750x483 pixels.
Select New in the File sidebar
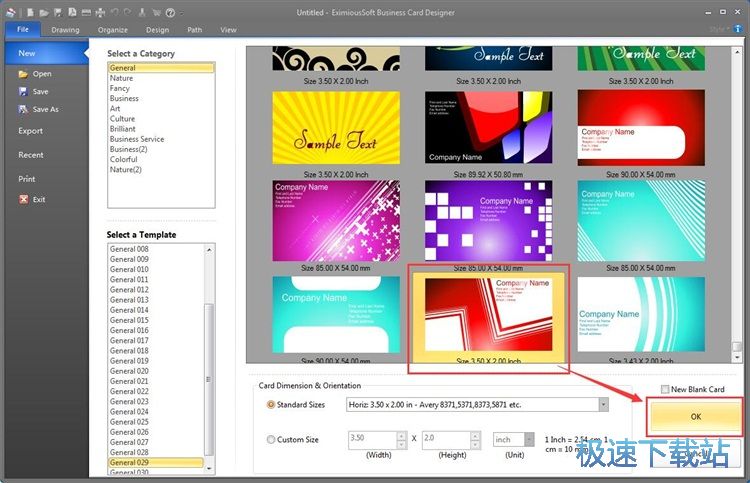(46, 53)
